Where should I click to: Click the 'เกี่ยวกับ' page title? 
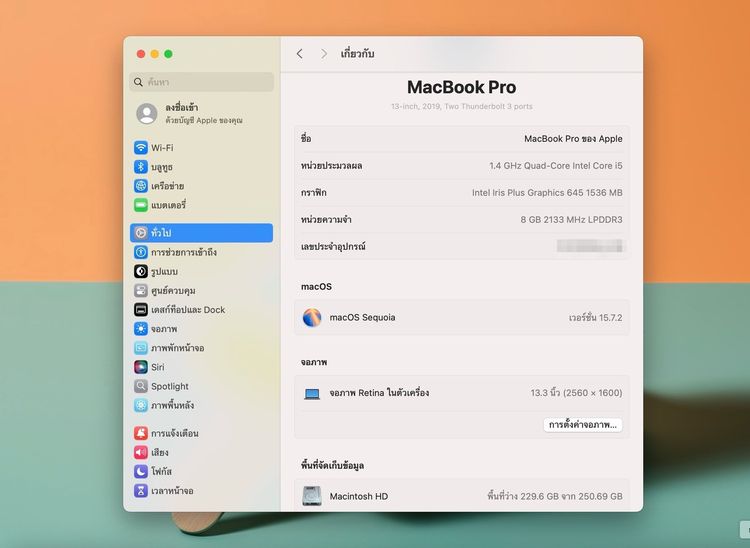357,54
